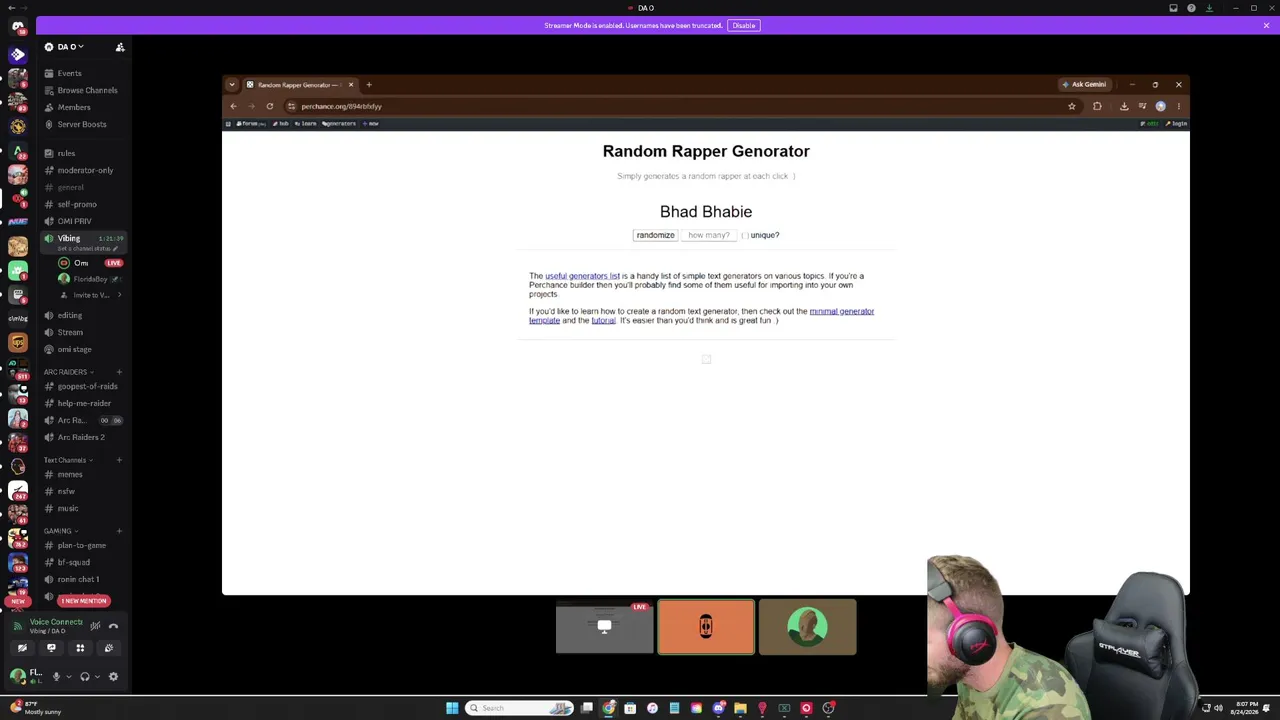Start an activity in voice panel
1280x720 pixels.
(x=80, y=648)
